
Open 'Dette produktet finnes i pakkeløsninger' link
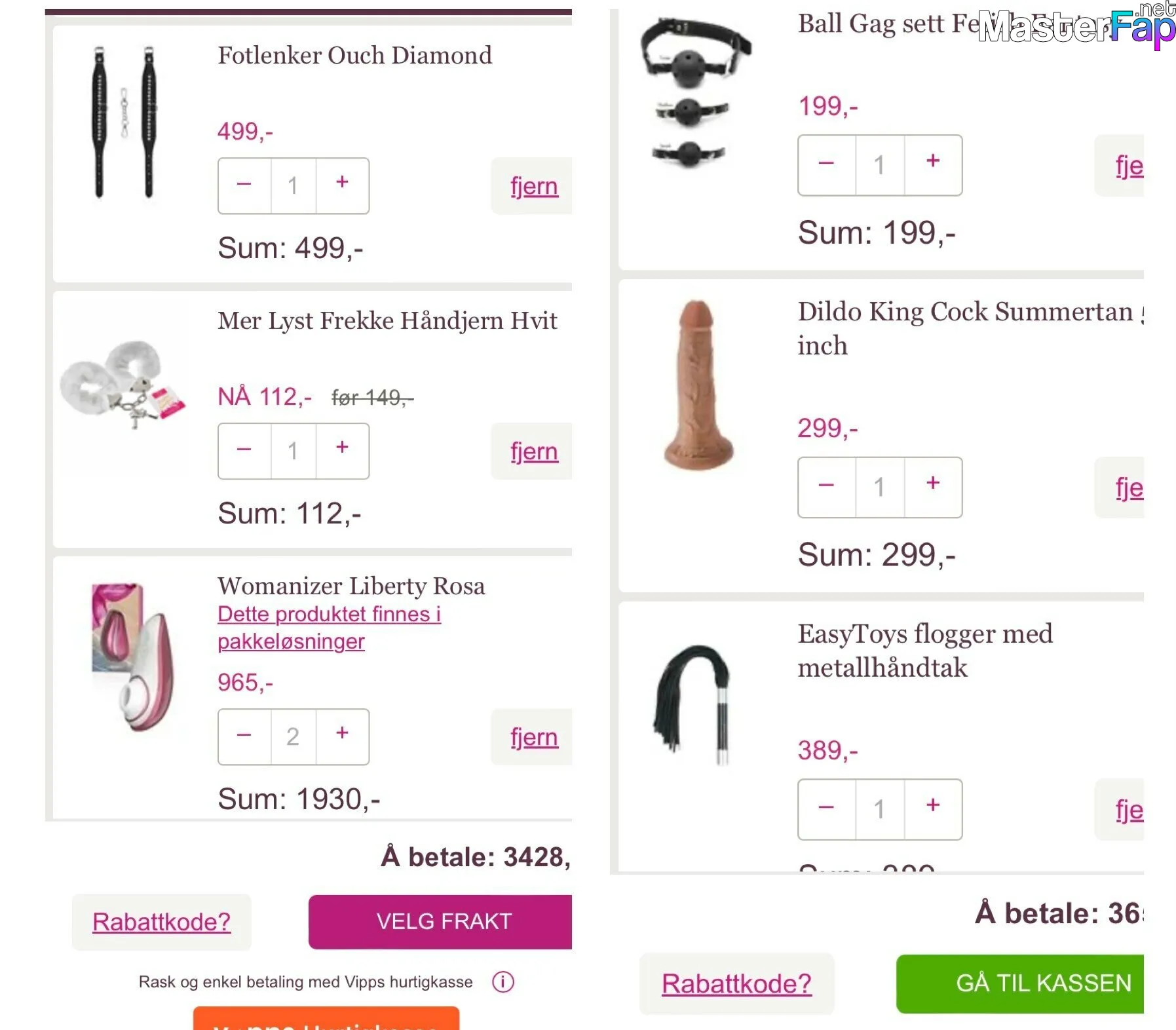(329, 628)
